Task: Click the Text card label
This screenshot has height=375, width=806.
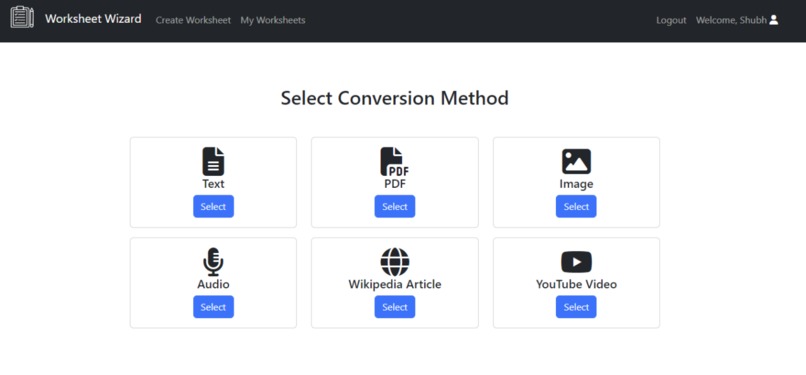Action: [213, 184]
